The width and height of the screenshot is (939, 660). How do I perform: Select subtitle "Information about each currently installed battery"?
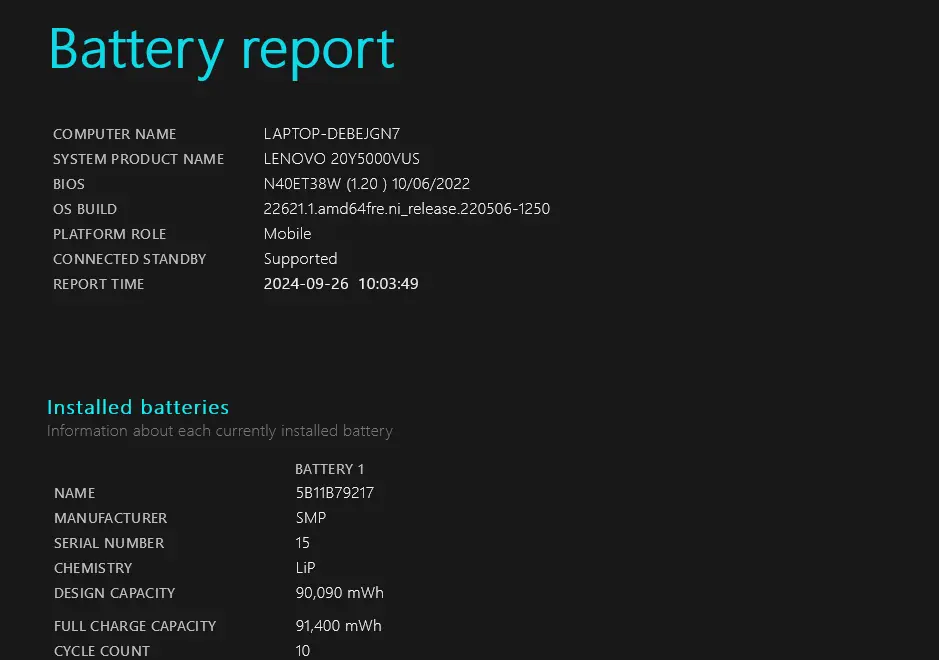[220, 431]
